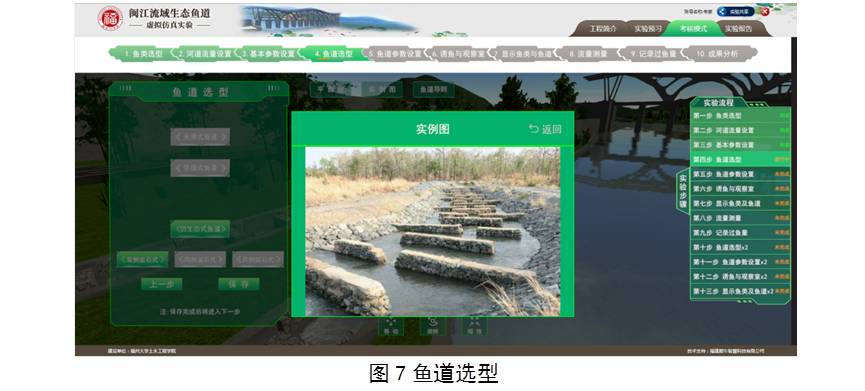Click the 移动 move icon below the image
Viewport: 865px width, 391px height.
tap(391, 326)
